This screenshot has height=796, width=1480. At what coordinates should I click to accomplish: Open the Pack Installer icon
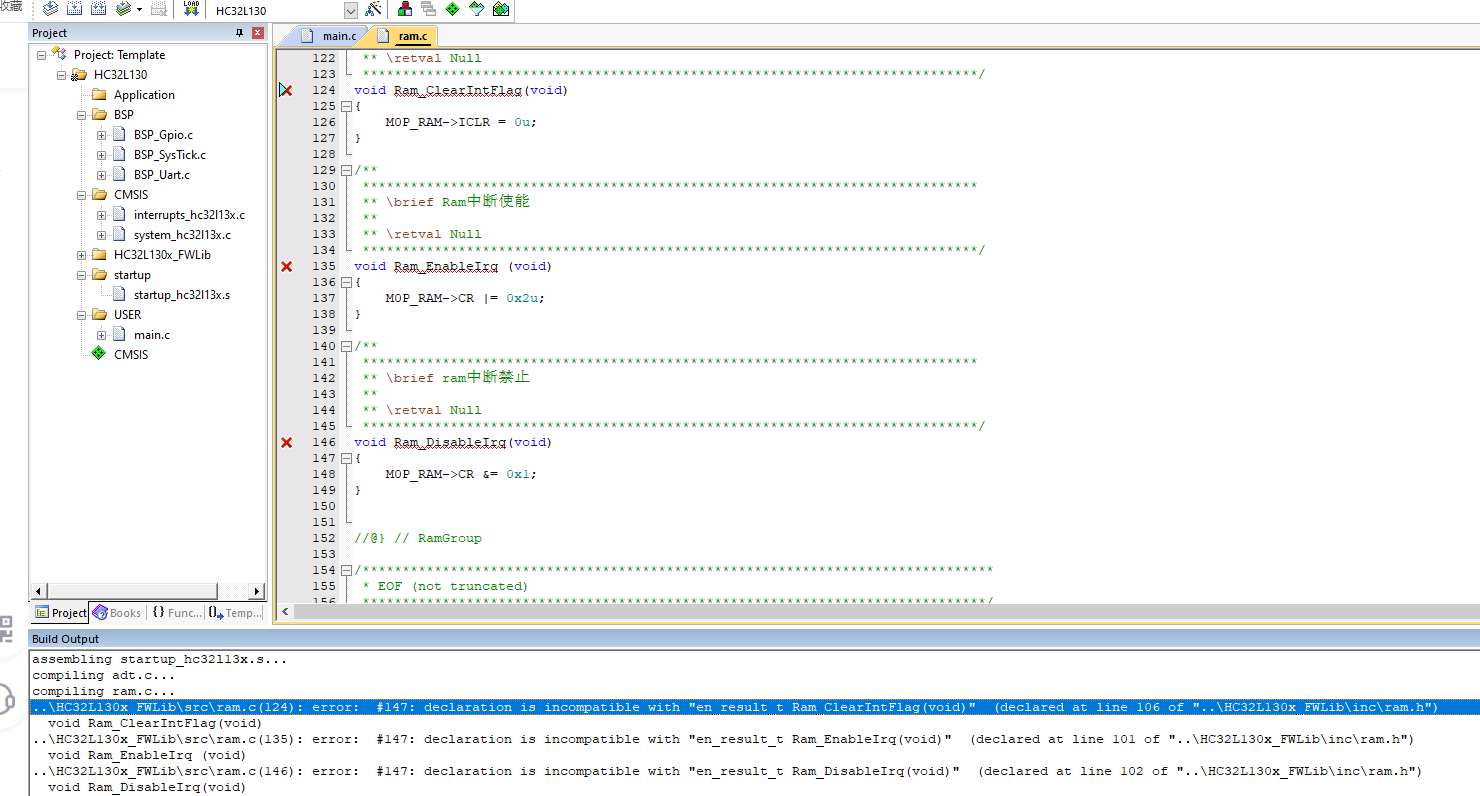point(501,10)
